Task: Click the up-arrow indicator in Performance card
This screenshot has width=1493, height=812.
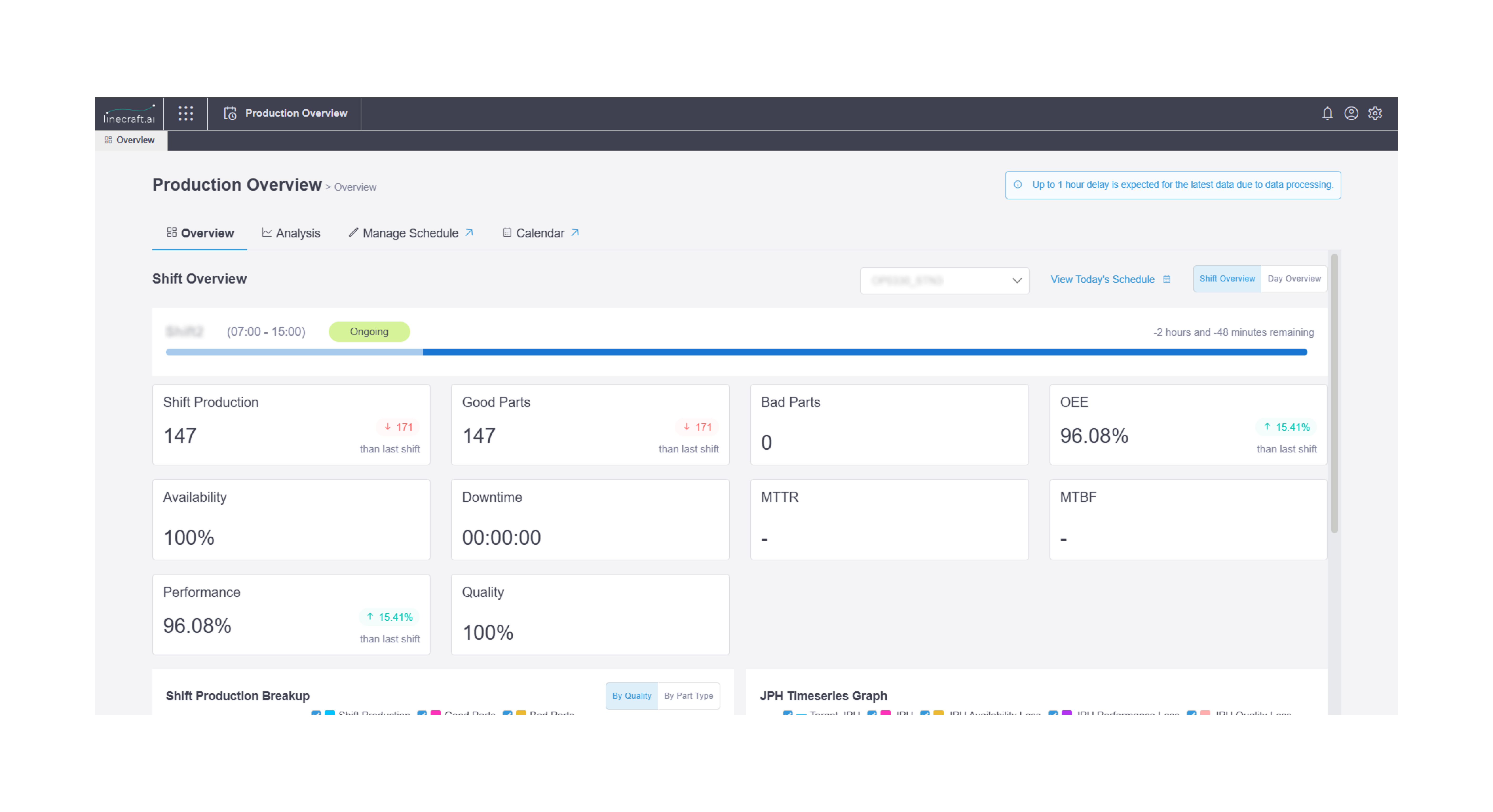Action: [370, 617]
